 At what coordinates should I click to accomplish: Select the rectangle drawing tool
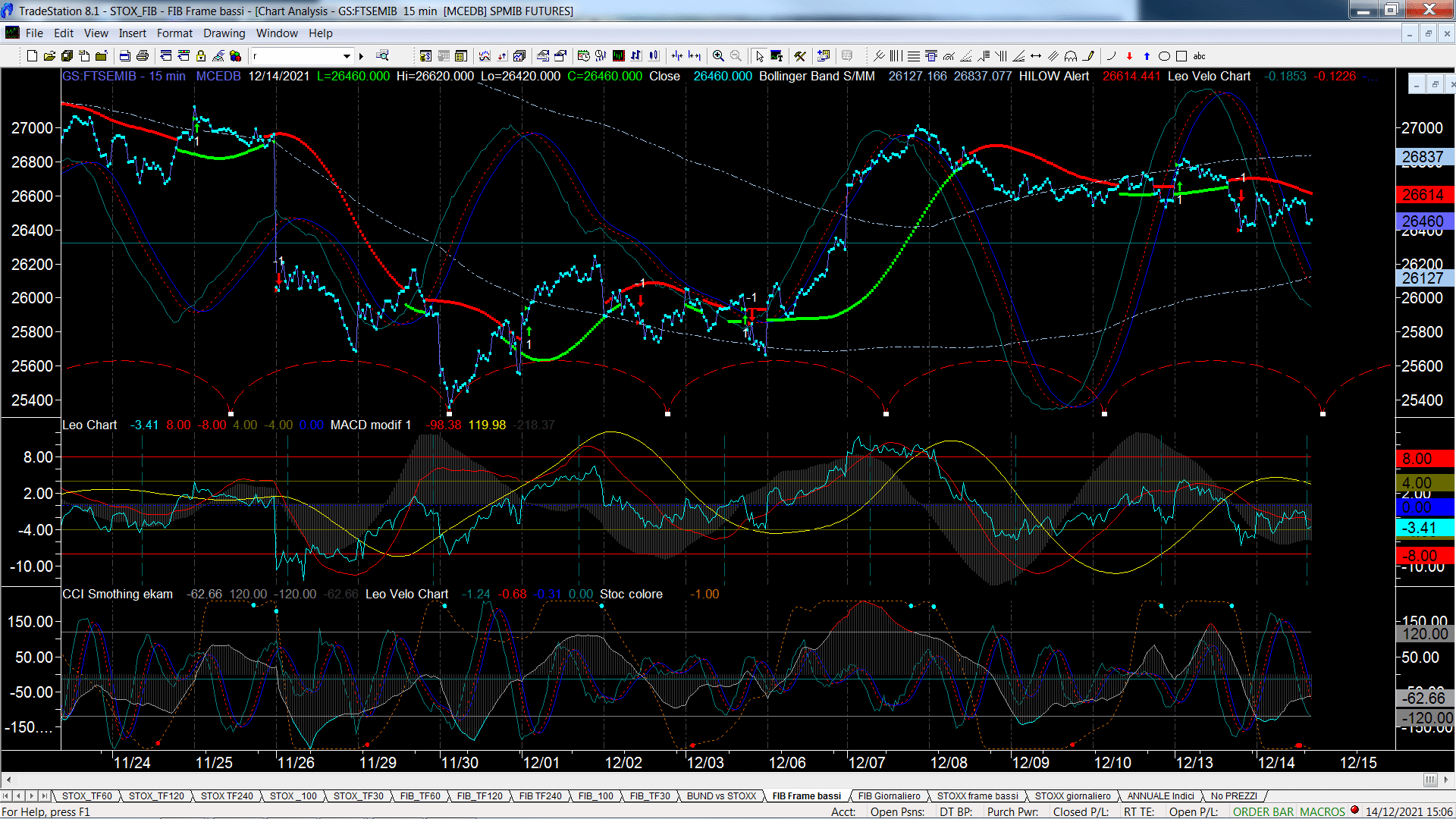[x=1181, y=56]
